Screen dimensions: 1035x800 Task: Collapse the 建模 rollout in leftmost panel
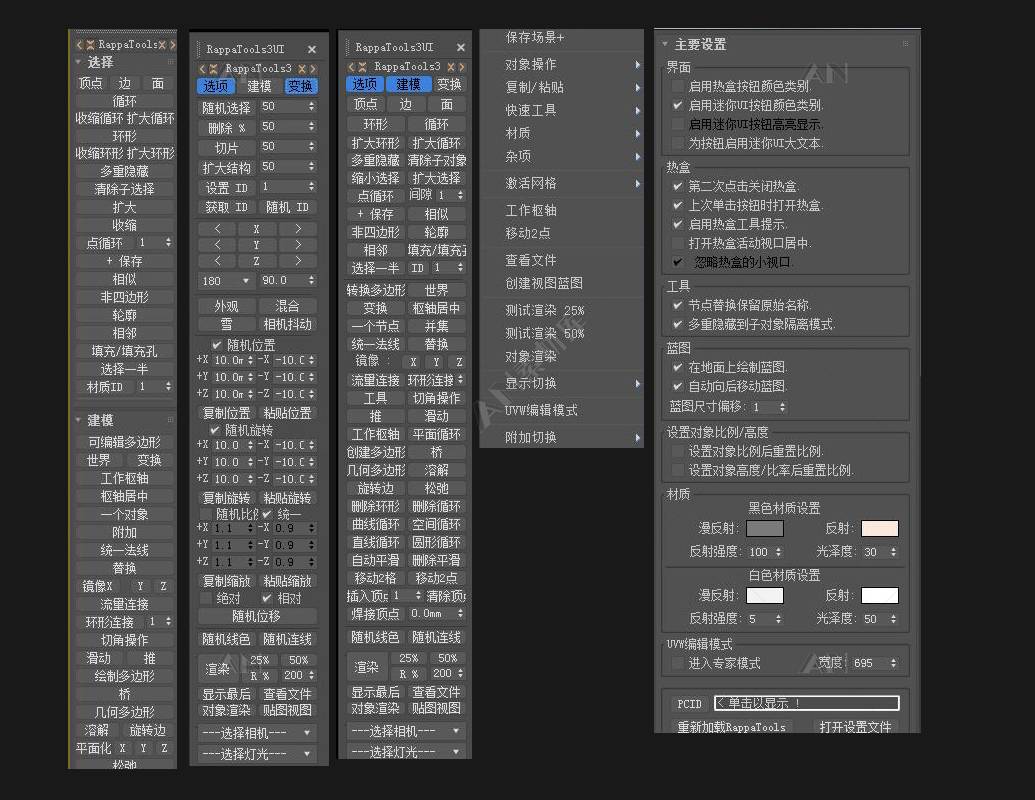tap(79, 420)
